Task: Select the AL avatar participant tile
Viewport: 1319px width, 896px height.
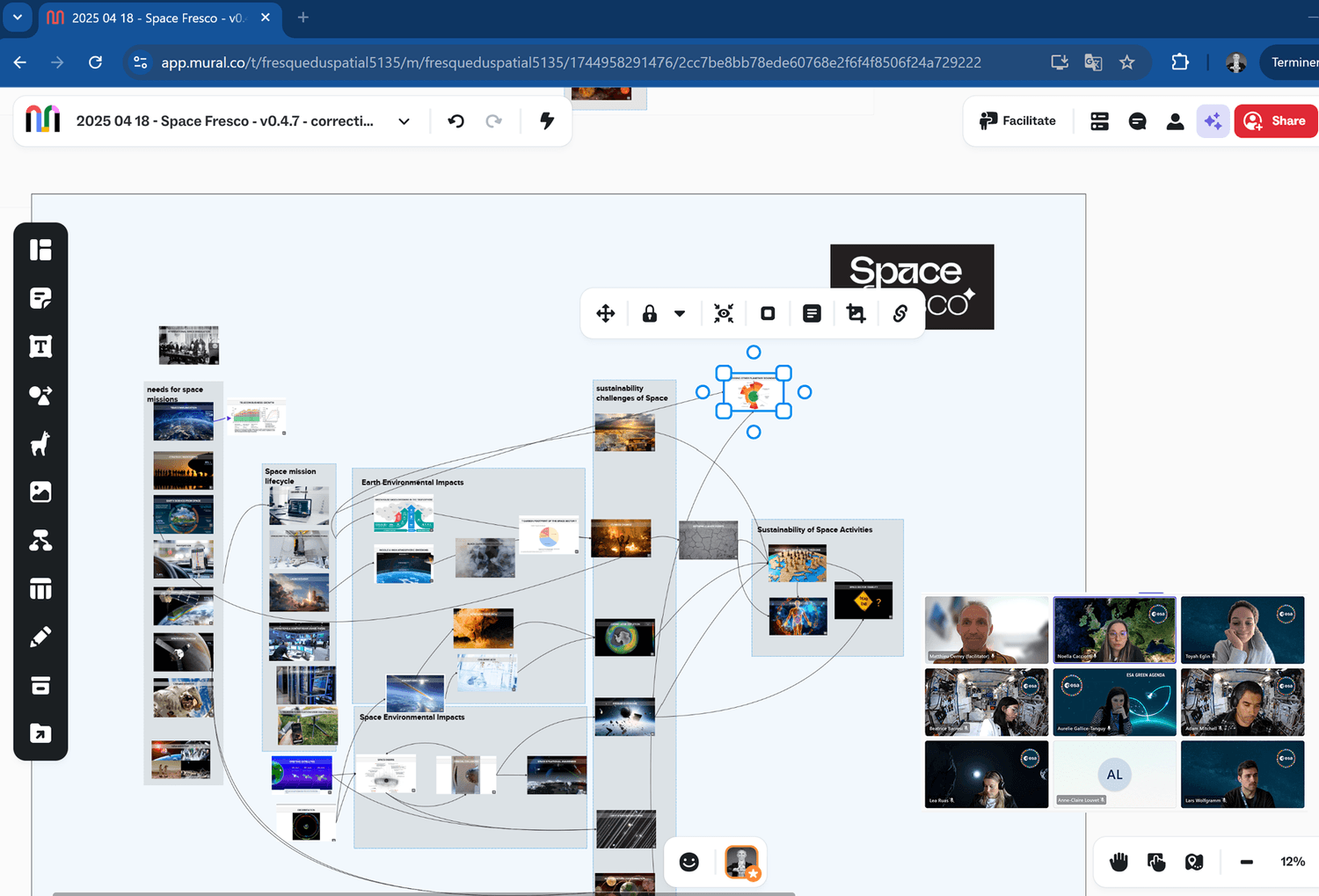Action: pyautogui.click(x=1114, y=774)
